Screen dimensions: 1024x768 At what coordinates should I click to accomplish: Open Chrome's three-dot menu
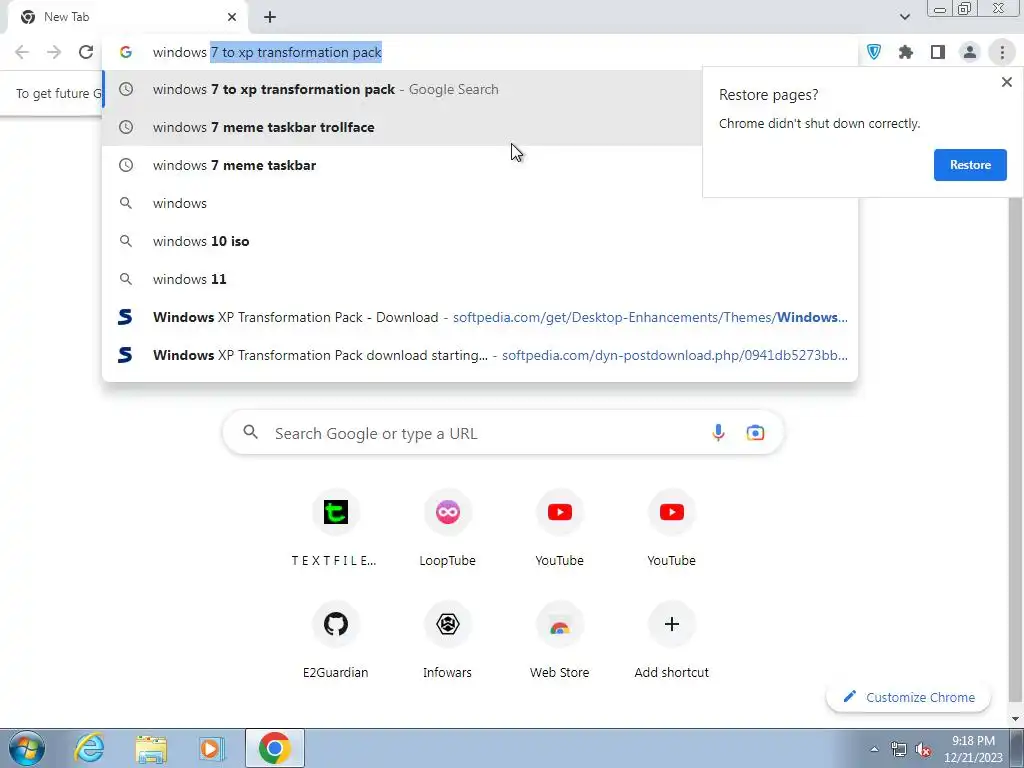pos(1002,52)
